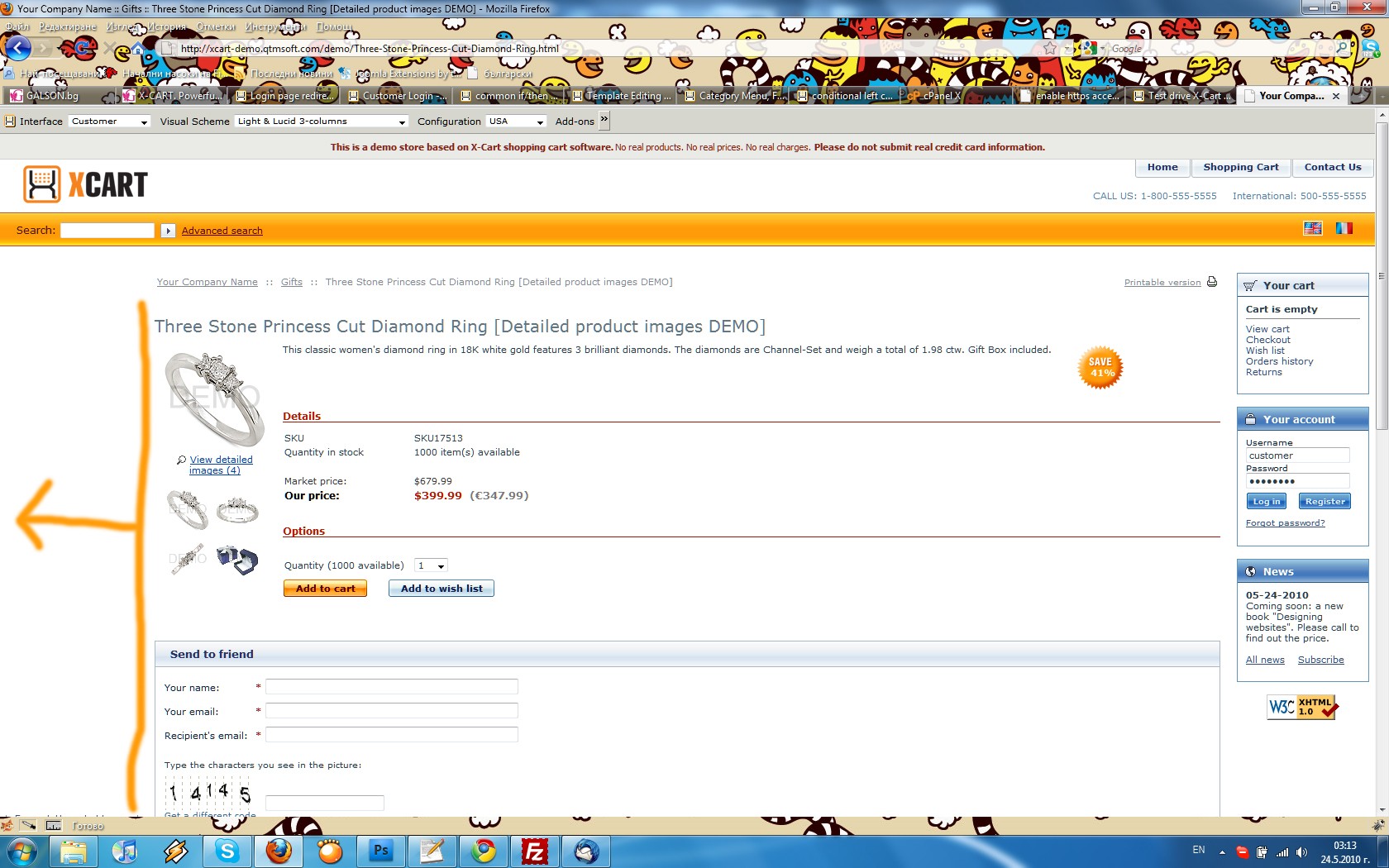1389x868 pixels.
Task: Click the Firefox back arrow button
Action: click(18, 48)
